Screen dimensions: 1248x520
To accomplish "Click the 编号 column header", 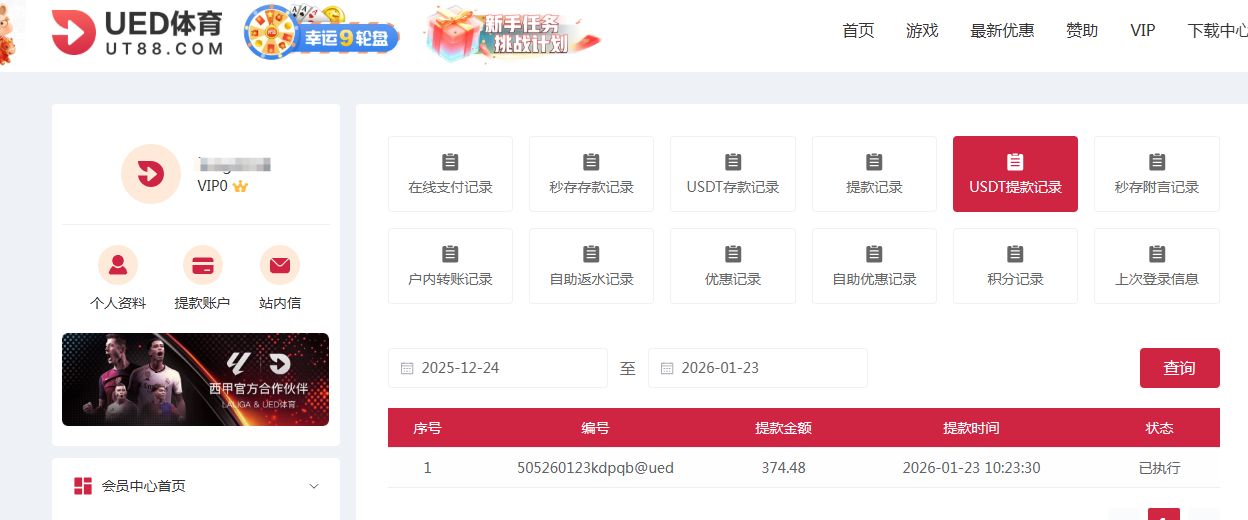I will coord(595,428).
